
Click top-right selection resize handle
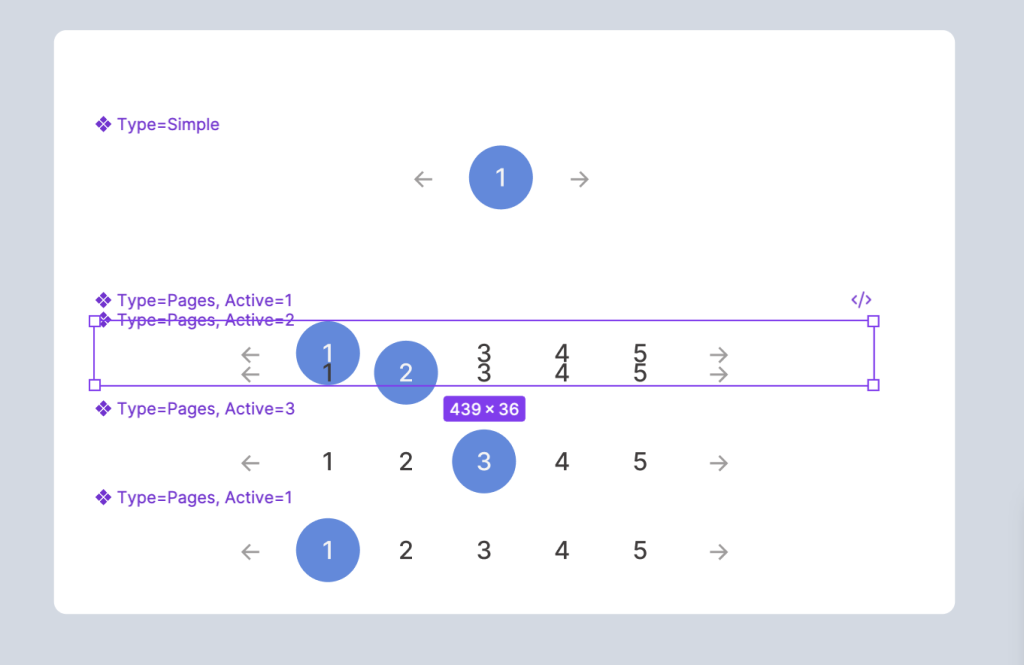coord(873,321)
